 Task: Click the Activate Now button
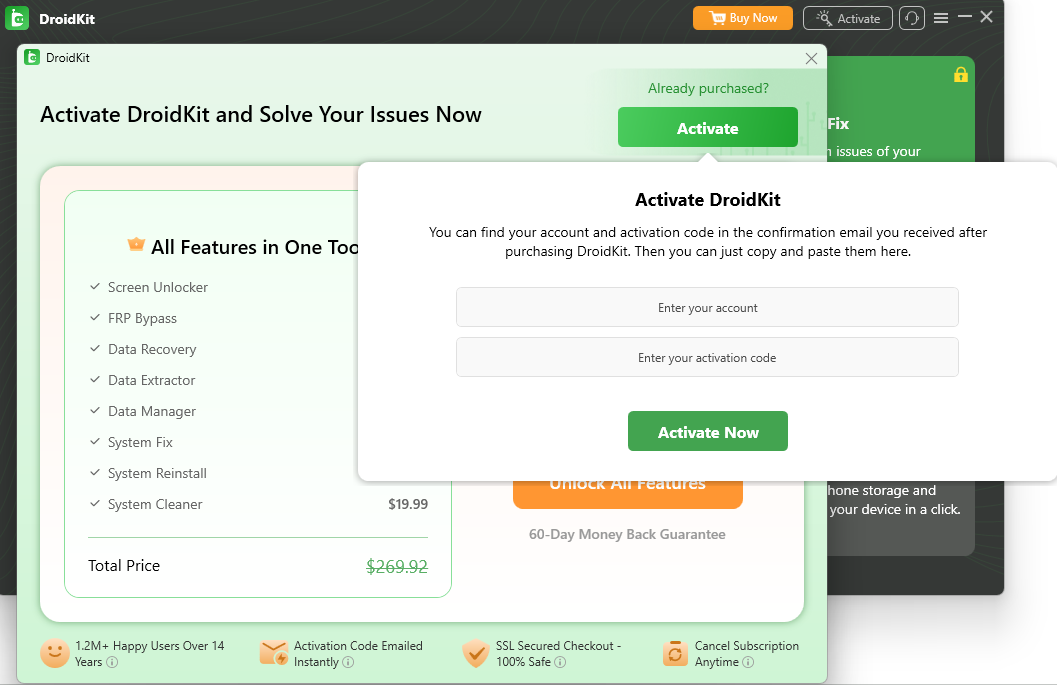tap(708, 431)
